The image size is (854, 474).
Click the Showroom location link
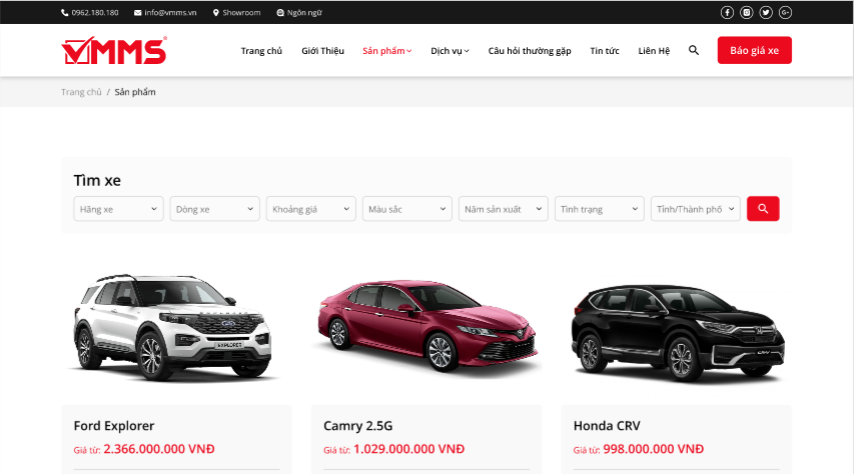236,13
